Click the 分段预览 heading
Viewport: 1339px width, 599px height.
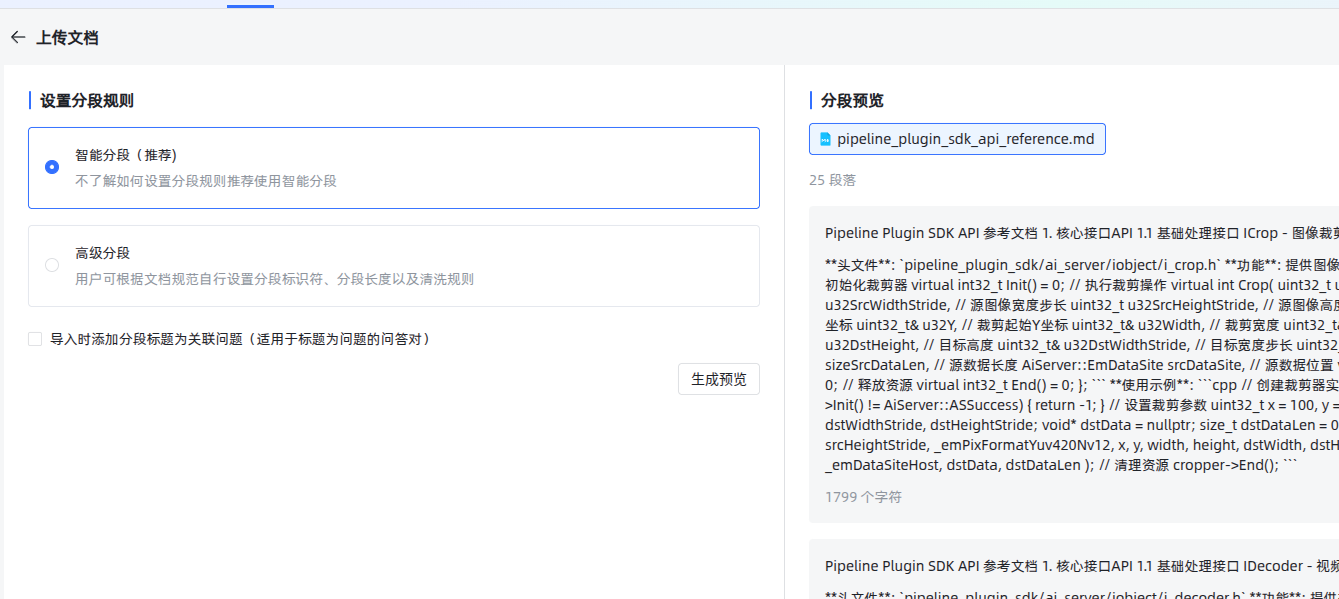(852, 100)
